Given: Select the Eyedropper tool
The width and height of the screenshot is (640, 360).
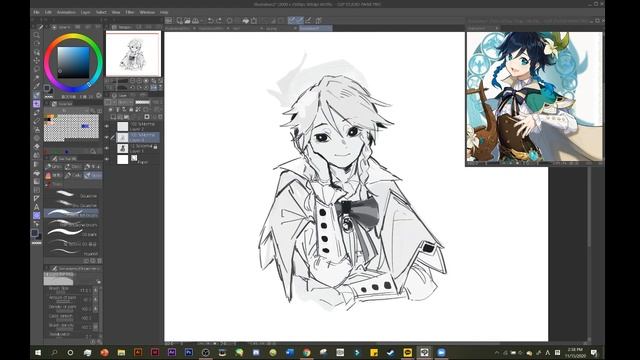Looking at the screenshot, I should pos(37,86).
